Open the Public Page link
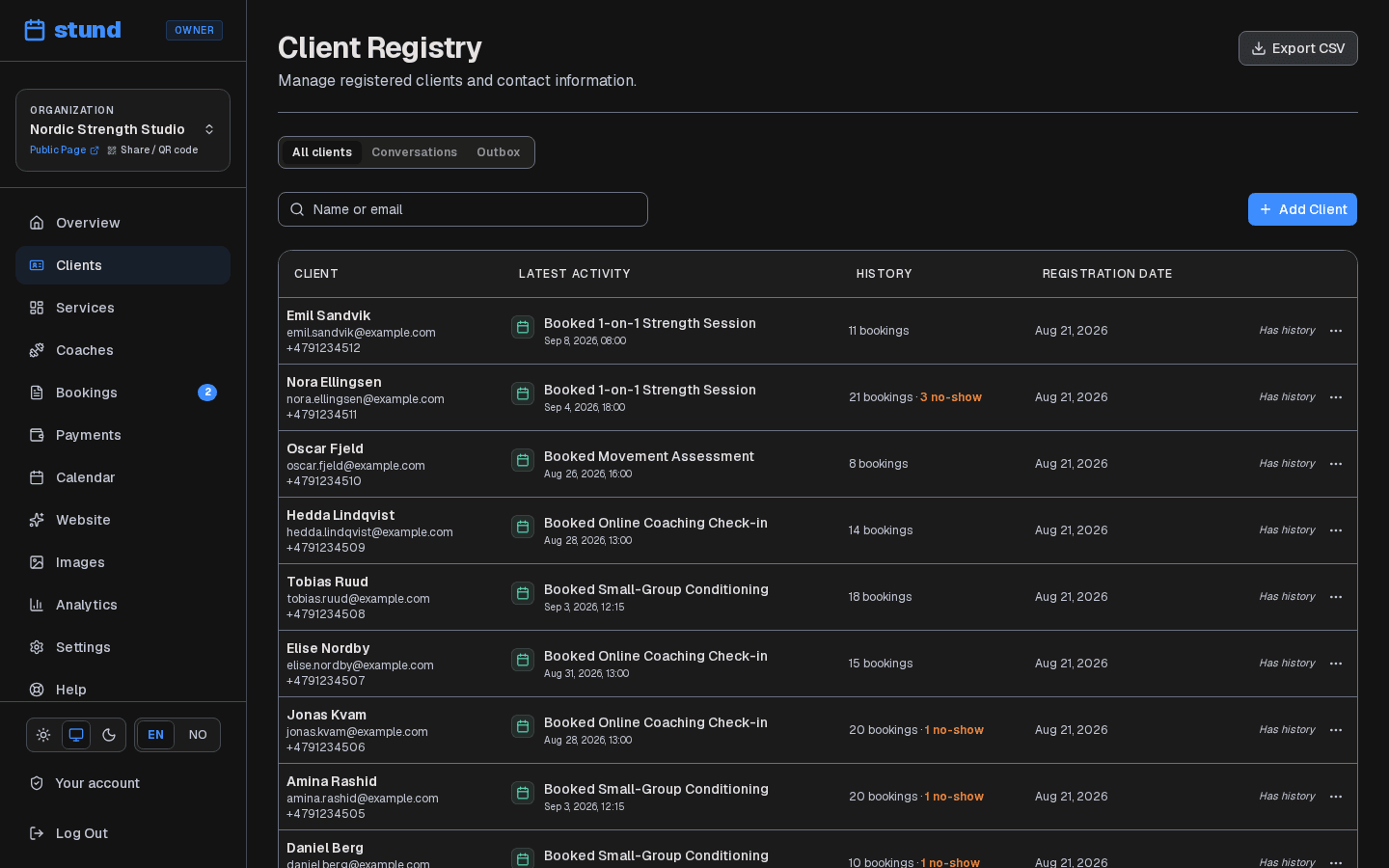This screenshot has width=1389, height=868. point(64,150)
